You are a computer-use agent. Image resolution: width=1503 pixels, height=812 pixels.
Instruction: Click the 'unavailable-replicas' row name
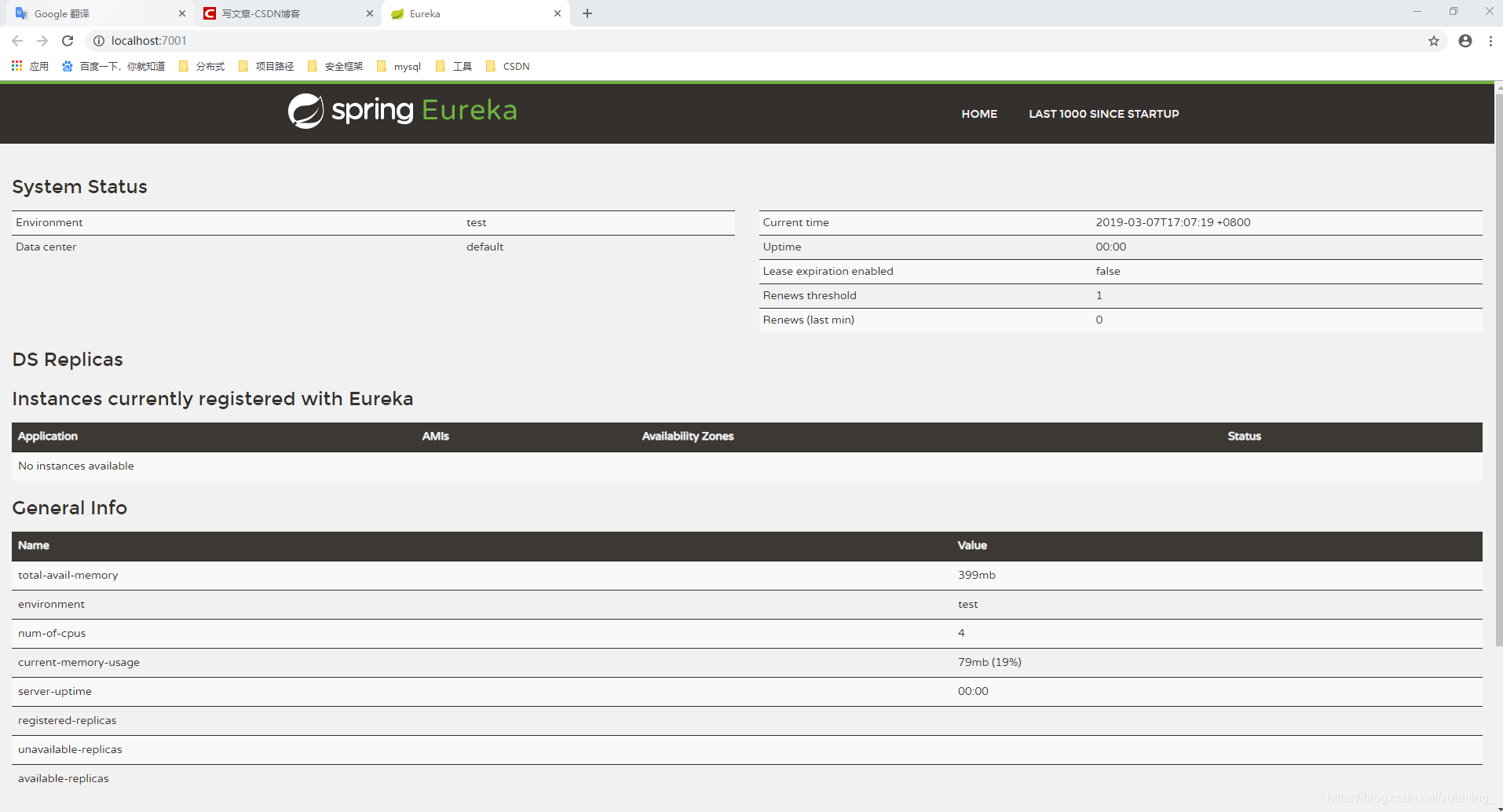click(x=70, y=749)
